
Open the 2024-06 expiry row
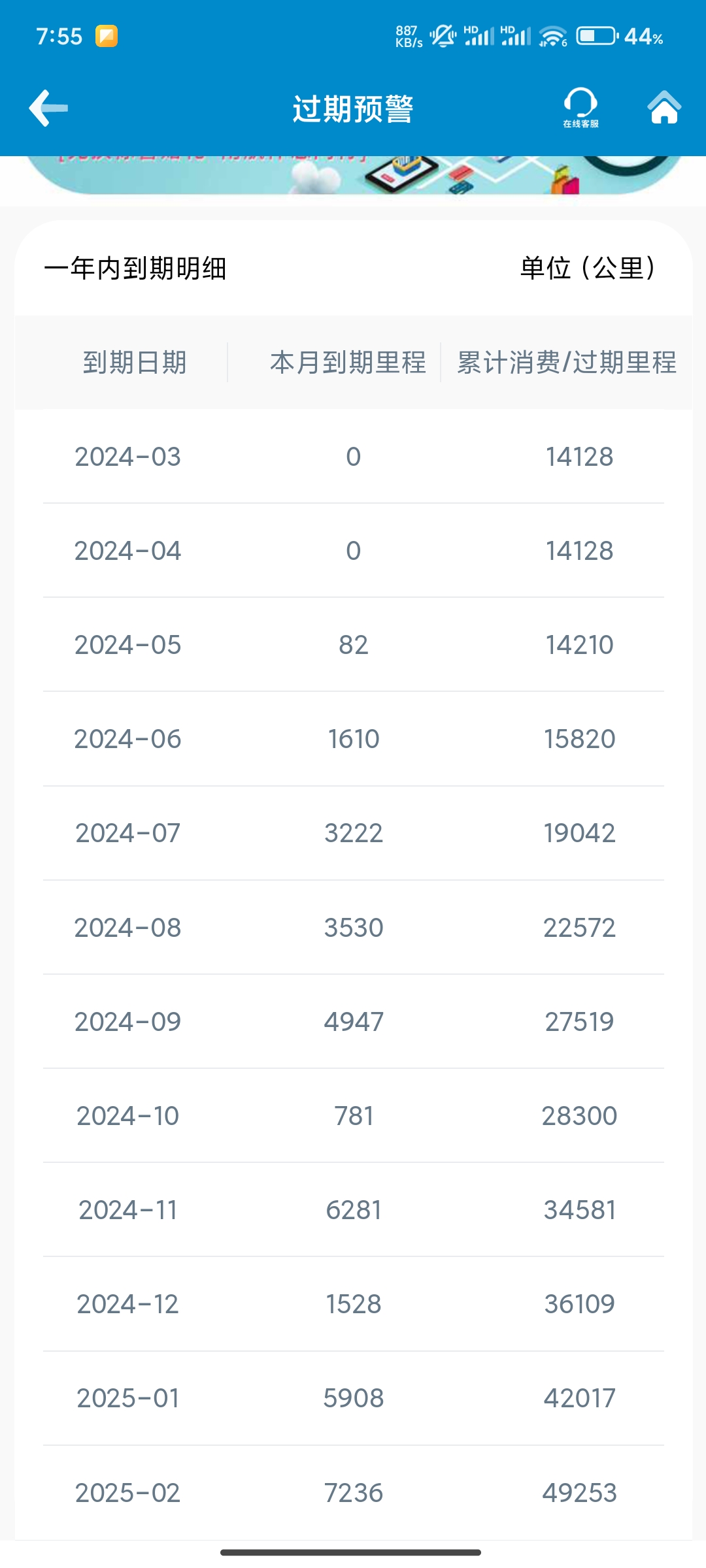coord(354,739)
